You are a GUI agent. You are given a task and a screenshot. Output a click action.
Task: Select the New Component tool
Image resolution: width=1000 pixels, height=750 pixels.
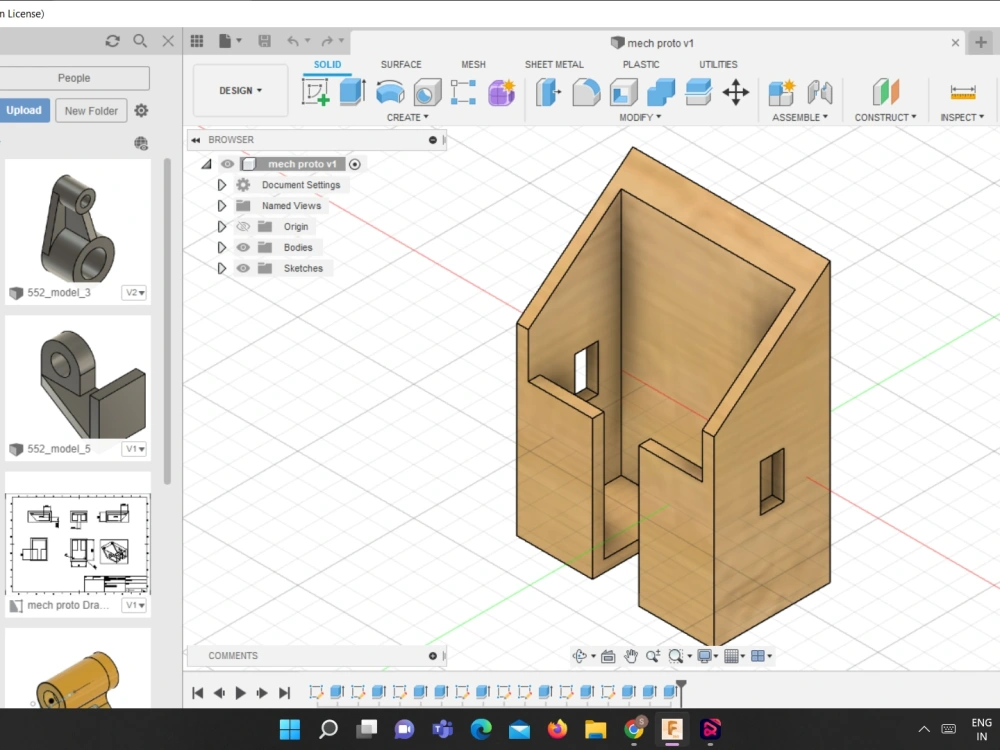click(x=781, y=92)
